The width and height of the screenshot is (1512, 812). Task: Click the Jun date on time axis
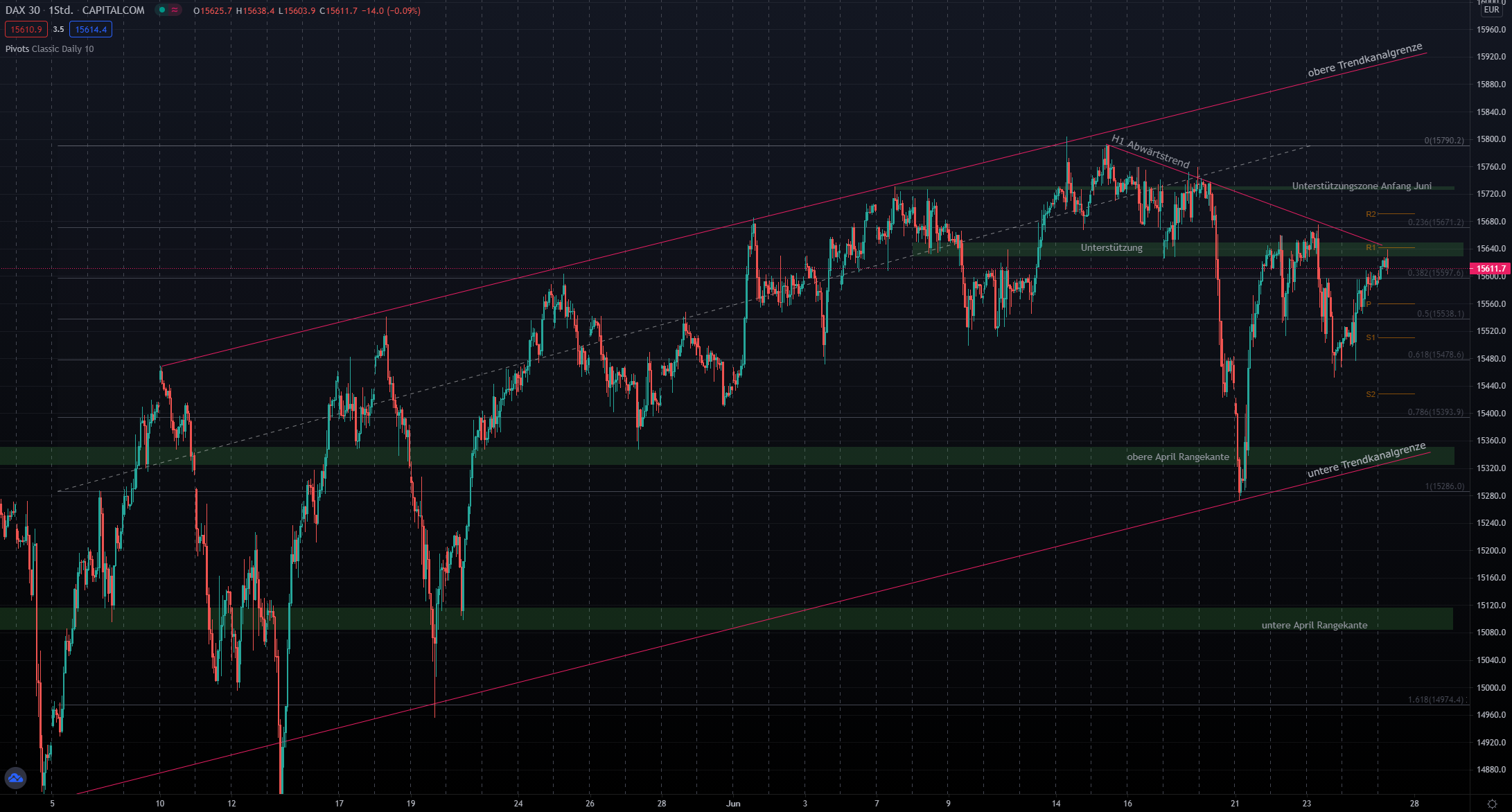(x=733, y=804)
